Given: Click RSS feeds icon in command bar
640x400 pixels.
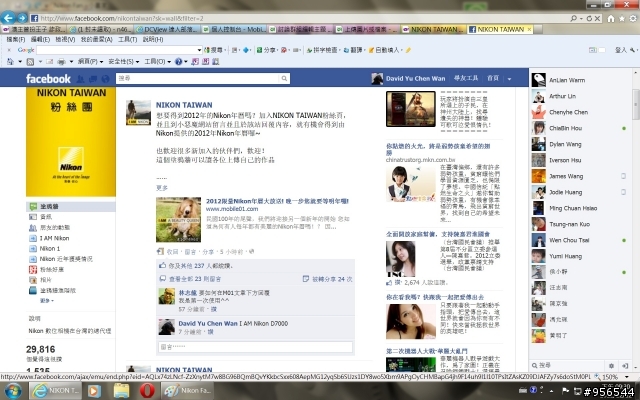Looking at the screenshot, I should point(30,62).
